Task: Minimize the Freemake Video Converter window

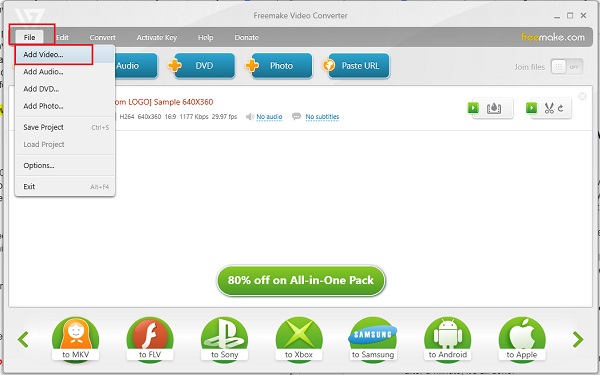Action: coord(557,16)
